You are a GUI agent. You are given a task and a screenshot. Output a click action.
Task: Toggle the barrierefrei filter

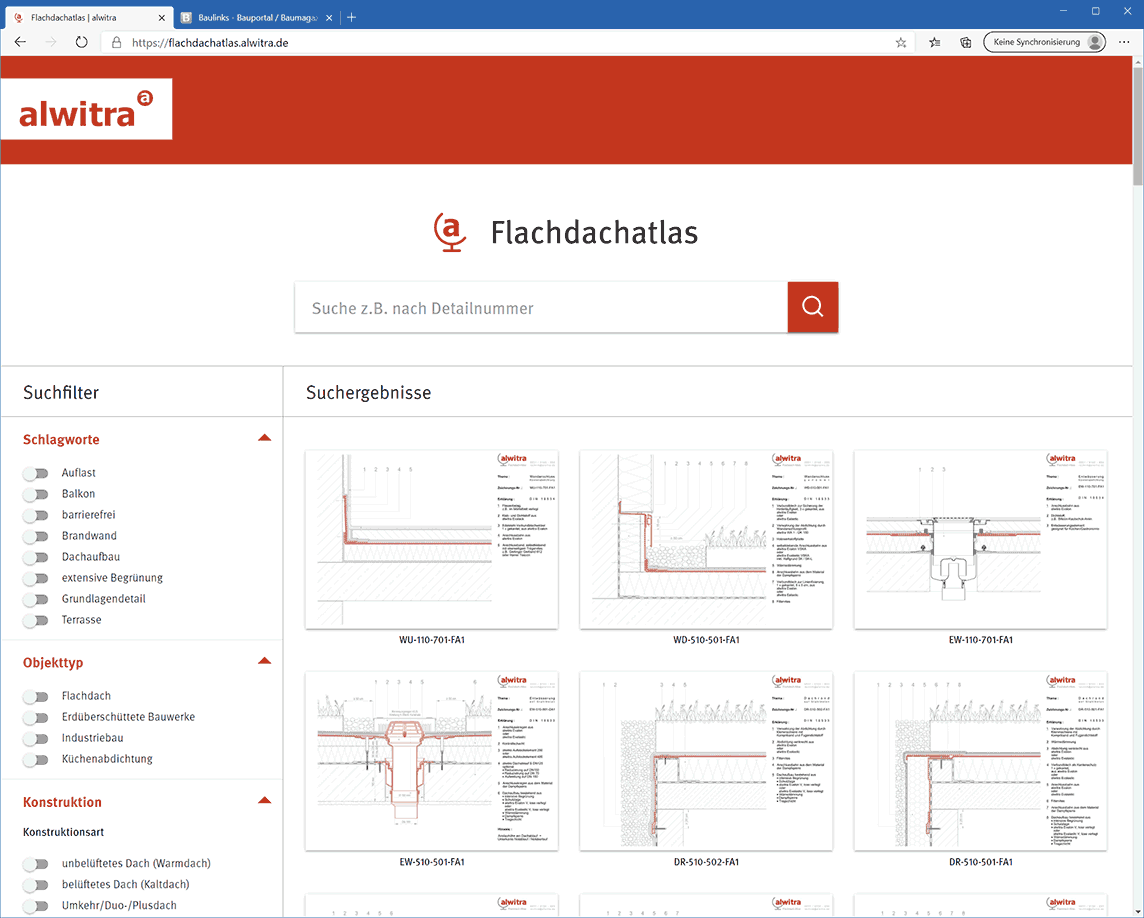[35, 515]
